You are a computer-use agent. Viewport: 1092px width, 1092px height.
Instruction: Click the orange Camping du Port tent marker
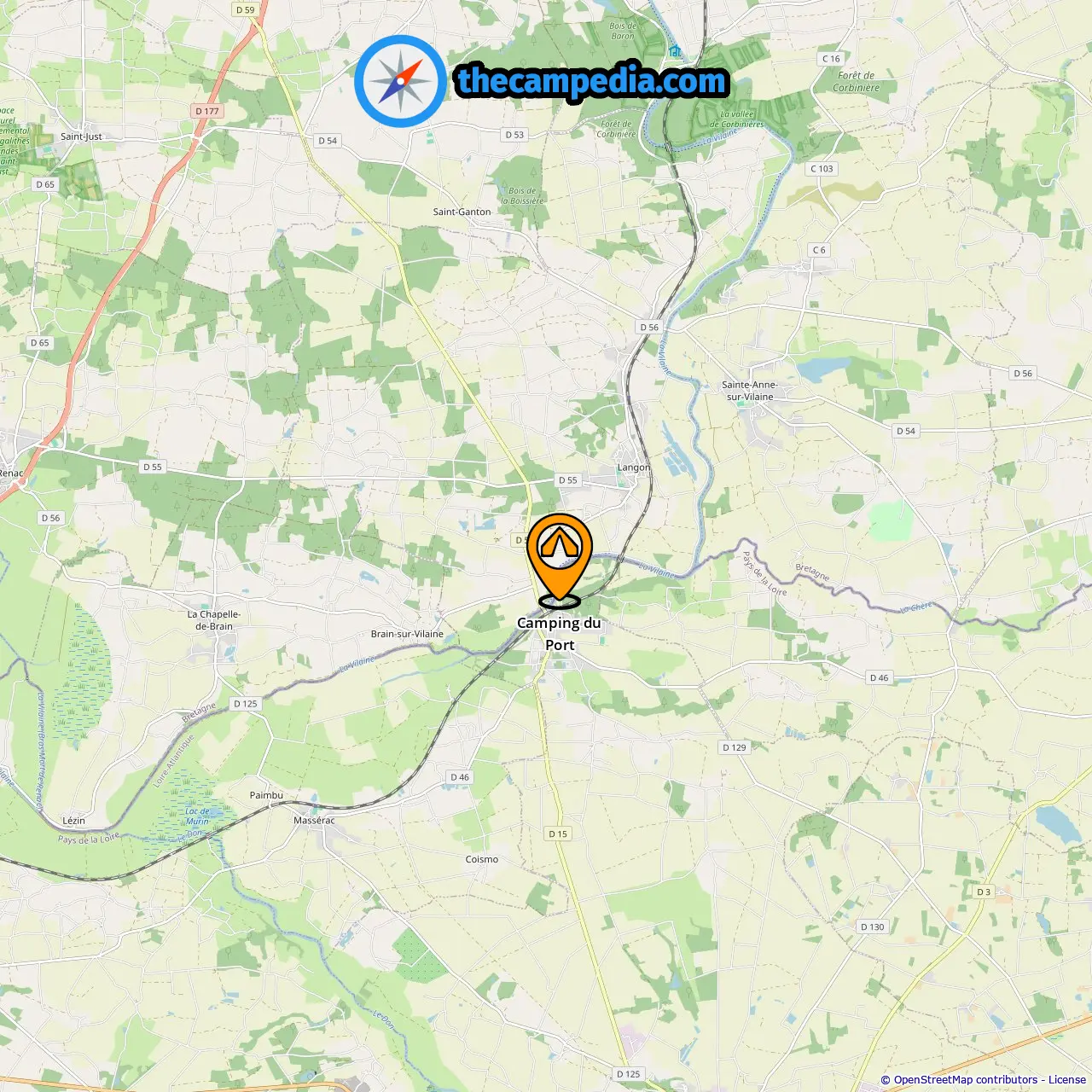tap(560, 559)
